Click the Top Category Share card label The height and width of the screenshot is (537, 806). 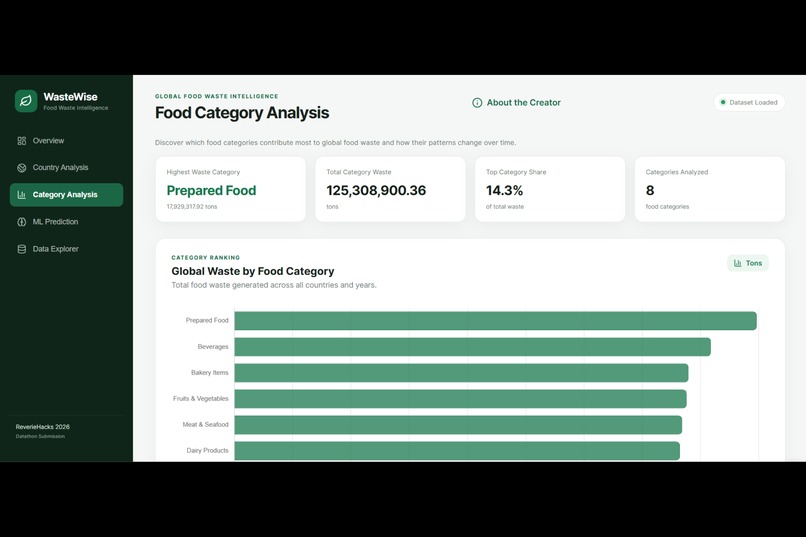tap(516, 172)
